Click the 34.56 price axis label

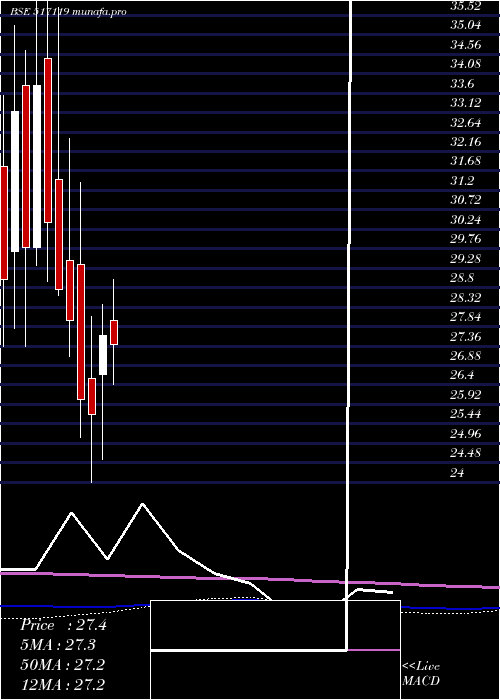[x=465, y=45]
